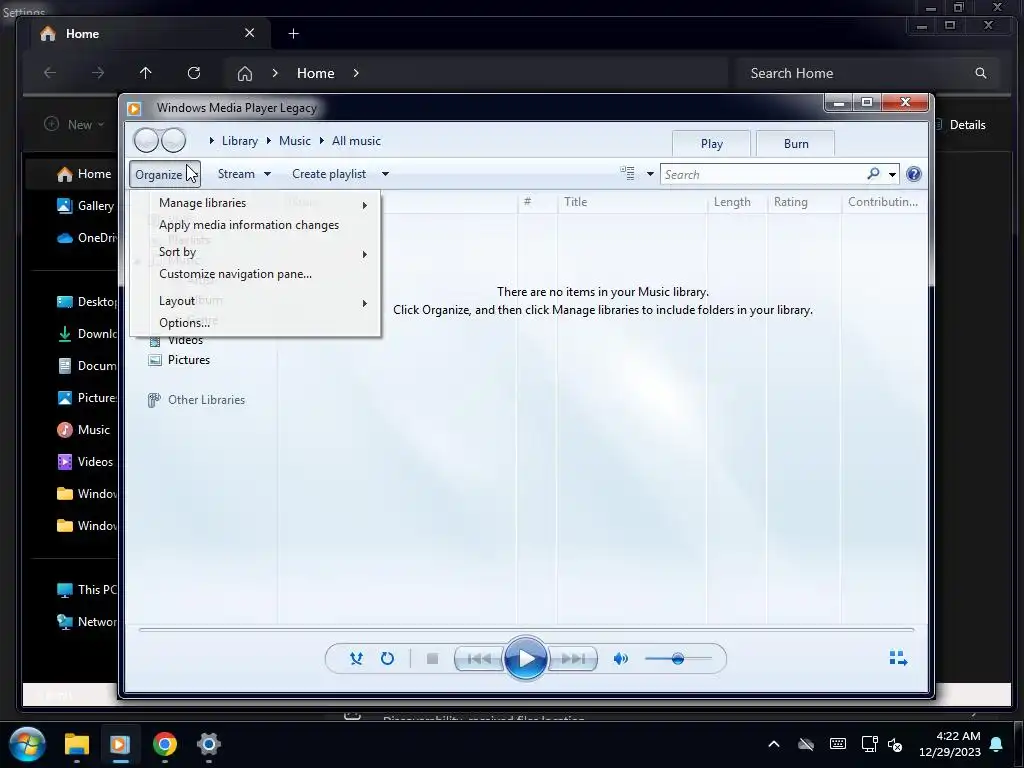This screenshot has width=1024, height=768.
Task: Stop playback with the stop button
Action: pos(432,658)
